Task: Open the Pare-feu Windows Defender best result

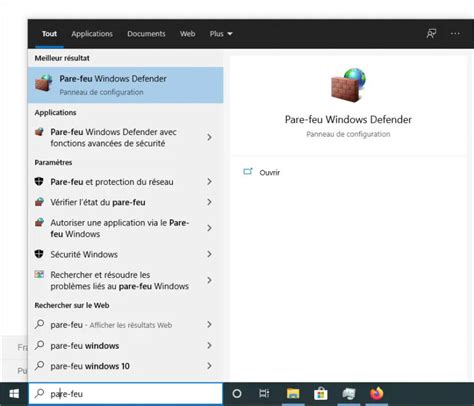Action: coord(126,85)
